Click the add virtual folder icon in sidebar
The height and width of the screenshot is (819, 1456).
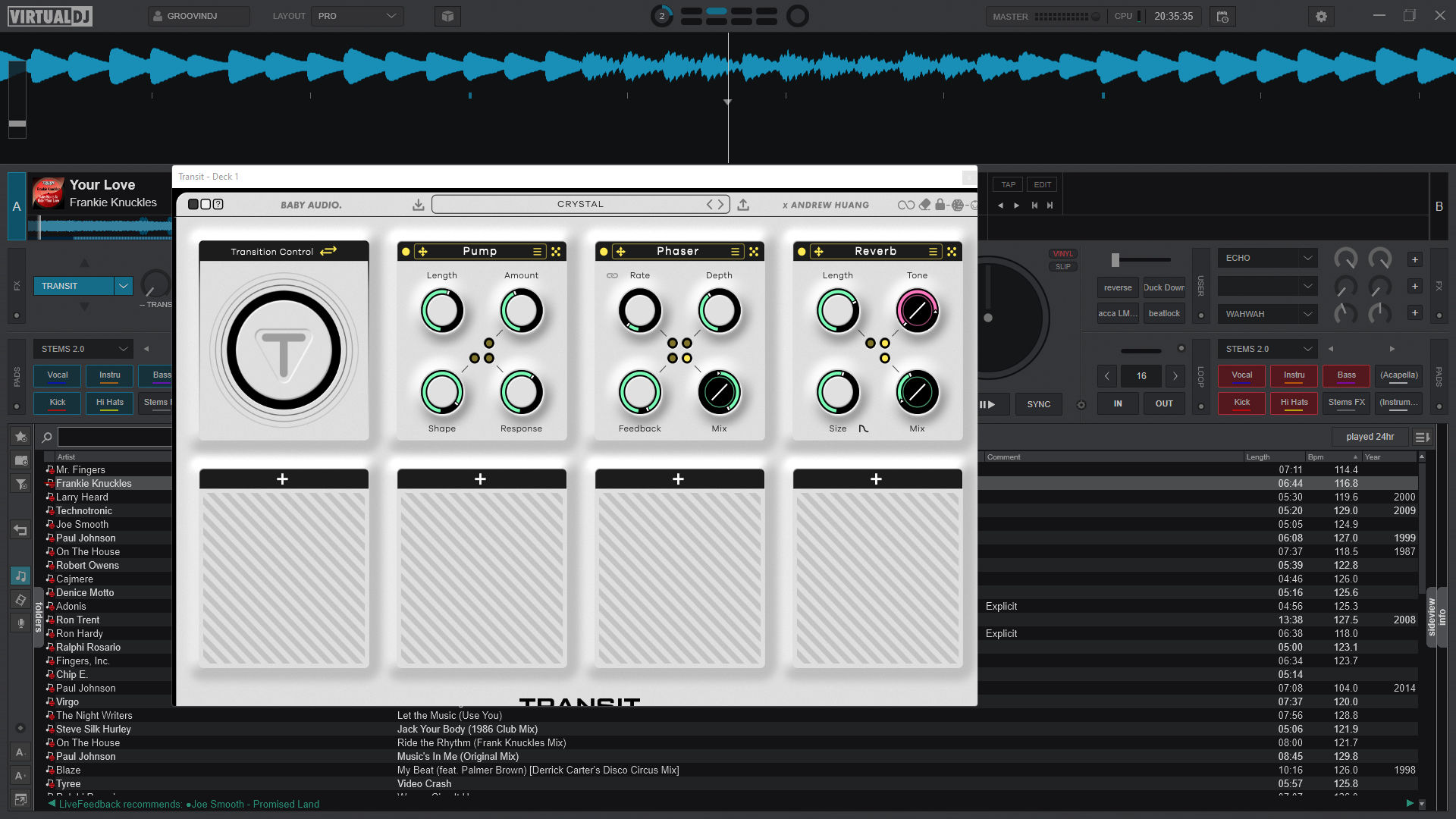[20, 460]
